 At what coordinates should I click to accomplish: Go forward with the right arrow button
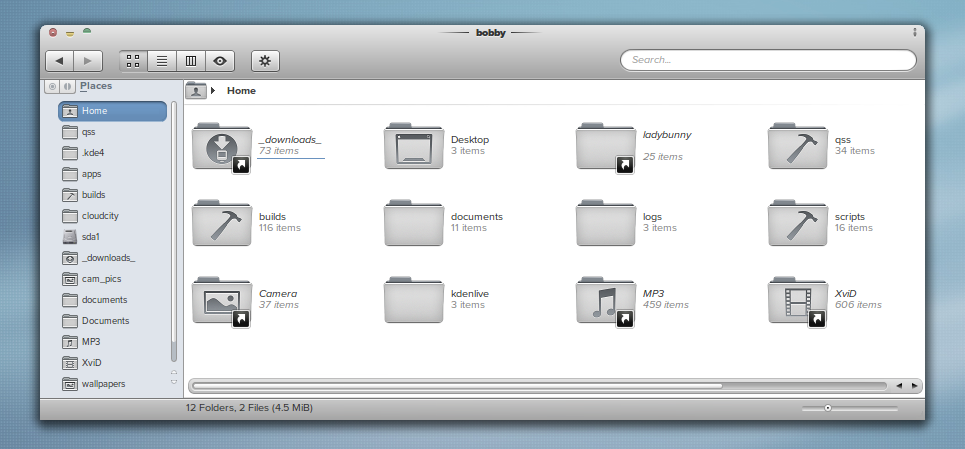click(88, 61)
